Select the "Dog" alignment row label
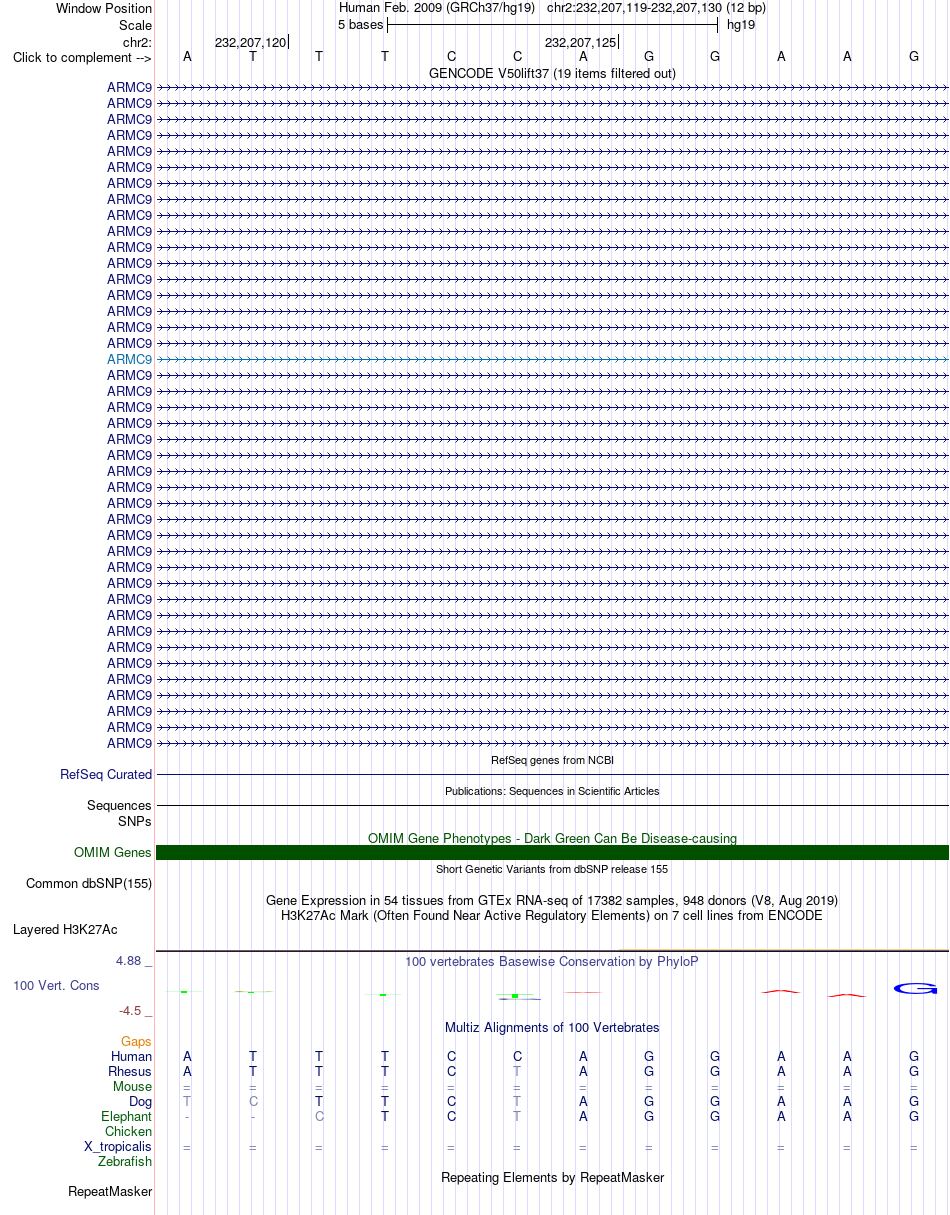950x1215 pixels. (x=139, y=1101)
